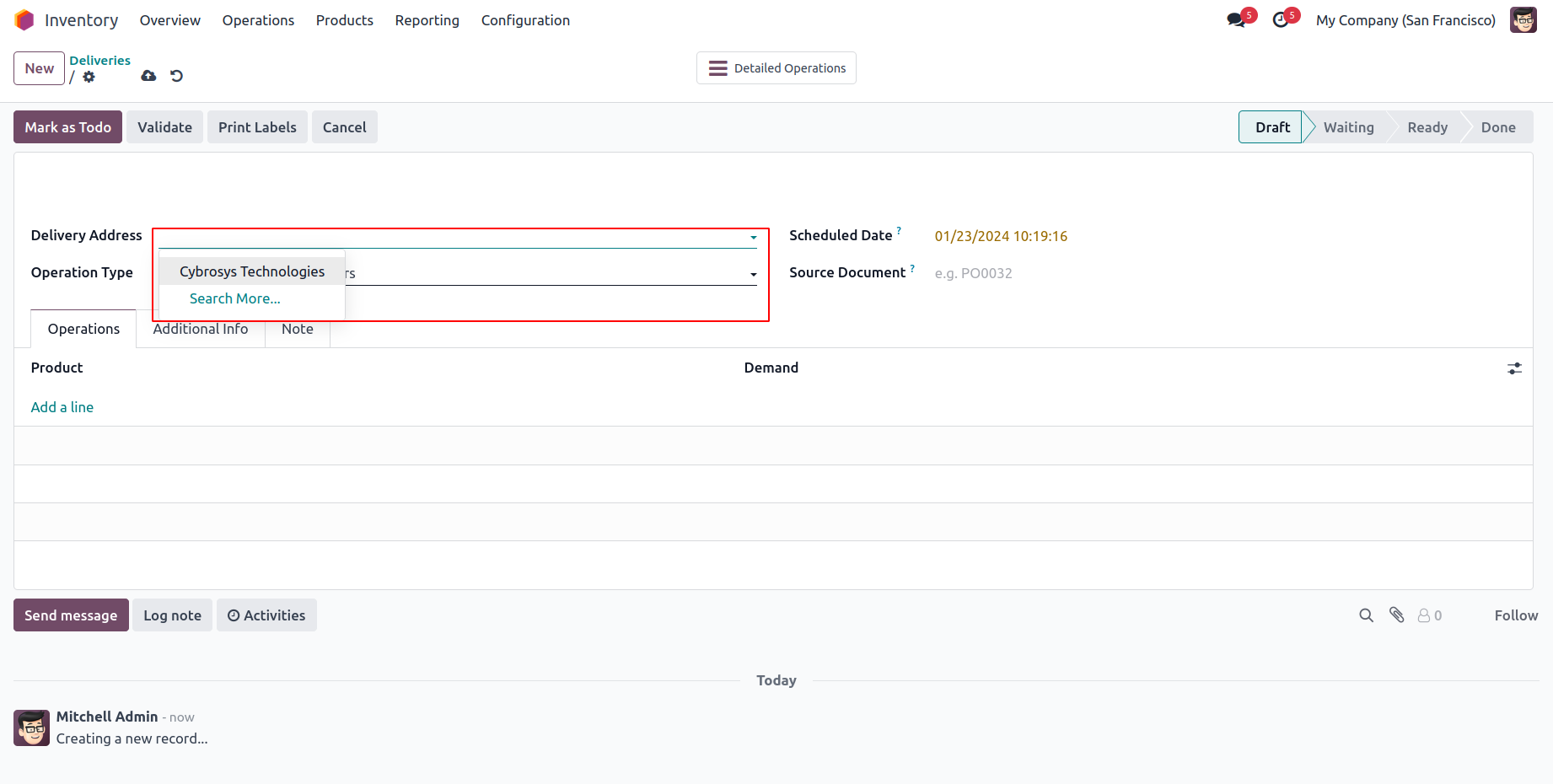Open the Reporting menu
Viewport: 1553px width, 784px height.
(x=427, y=20)
